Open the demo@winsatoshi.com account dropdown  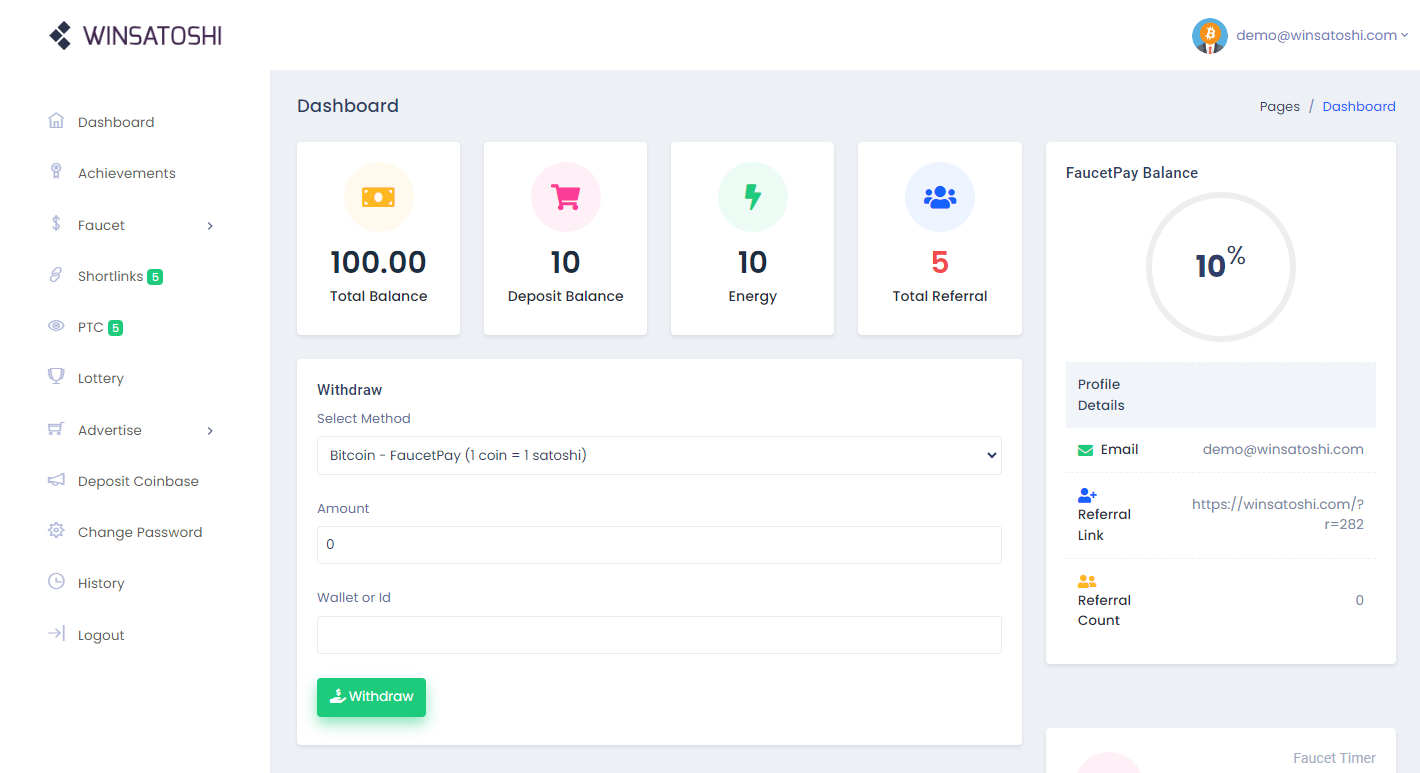point(1321,35)
